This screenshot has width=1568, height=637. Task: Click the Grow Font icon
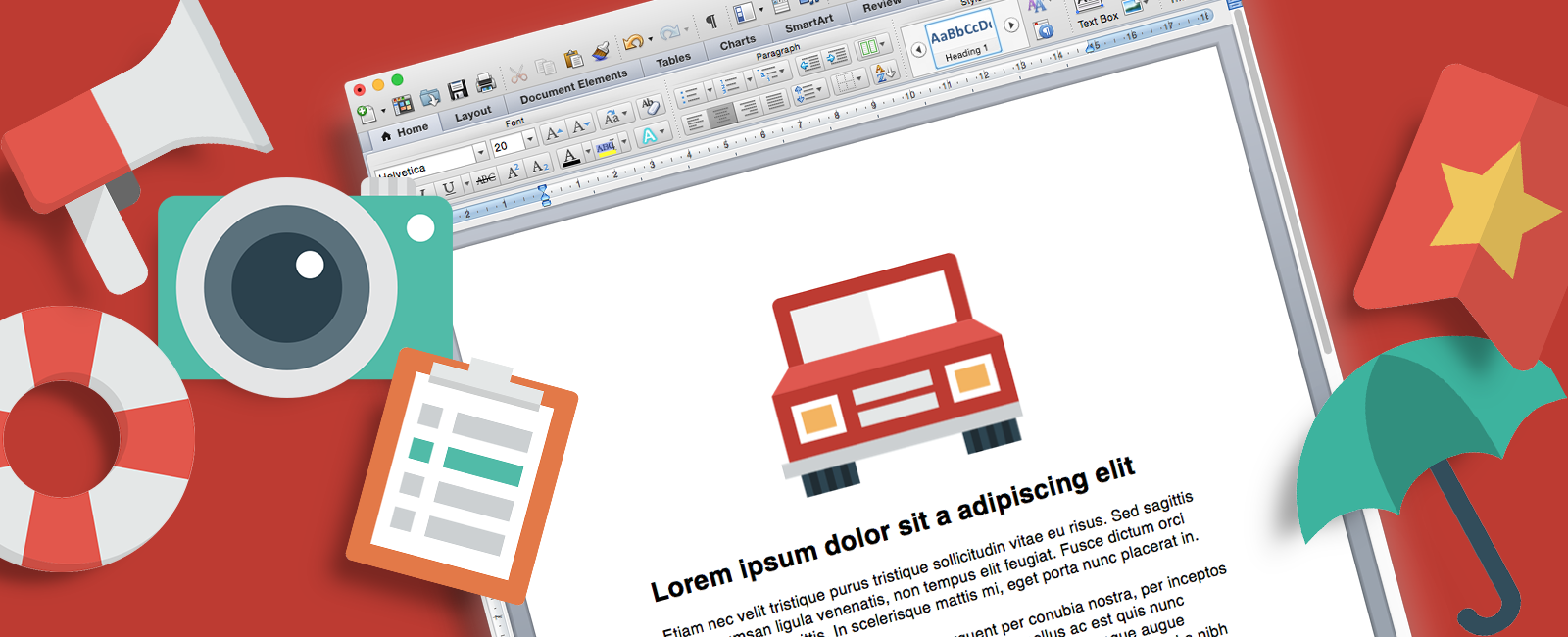pyautogui.click(x=554, y=133)
